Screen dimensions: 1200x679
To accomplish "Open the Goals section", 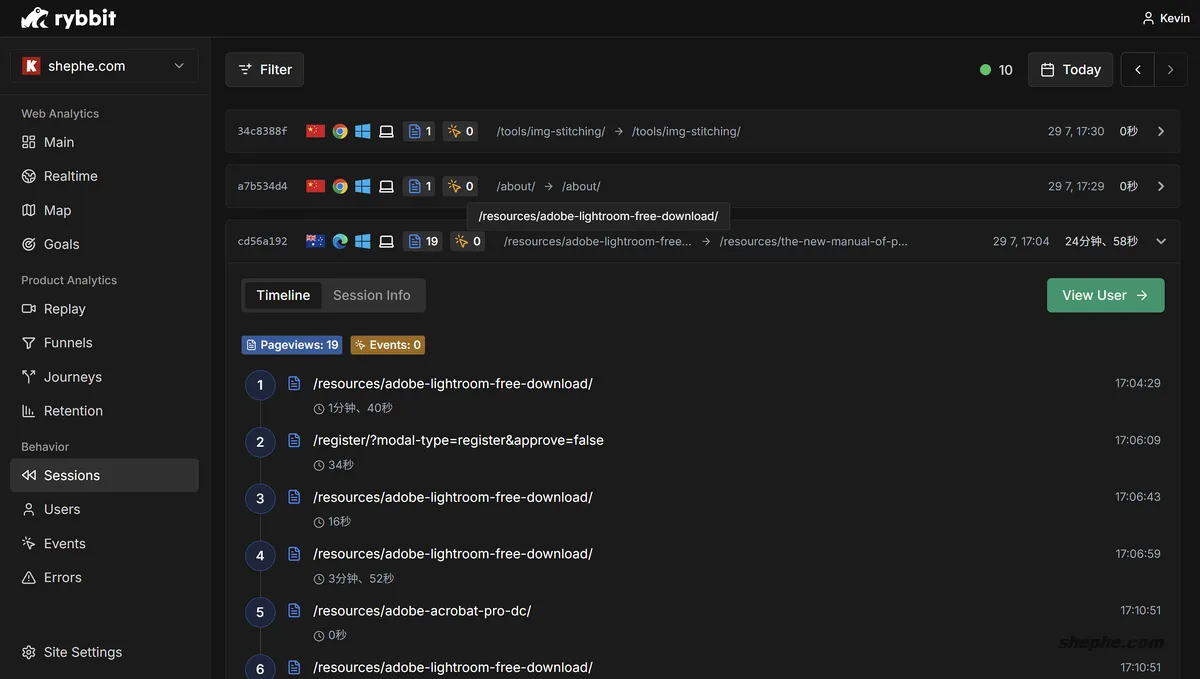I will [x=61, y=244].
